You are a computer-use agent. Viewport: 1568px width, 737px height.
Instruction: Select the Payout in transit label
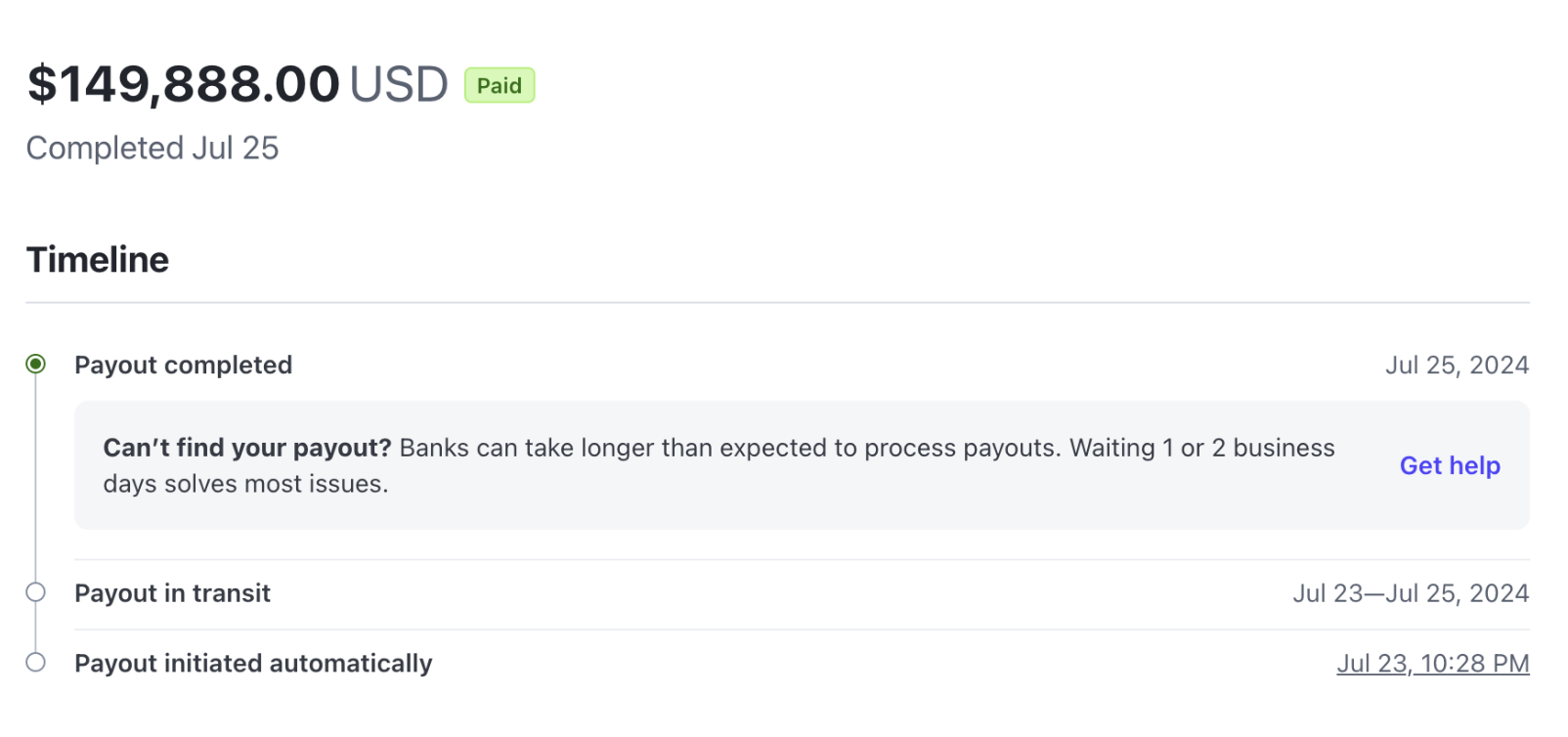pyautogui.click(x=173, y=593)
